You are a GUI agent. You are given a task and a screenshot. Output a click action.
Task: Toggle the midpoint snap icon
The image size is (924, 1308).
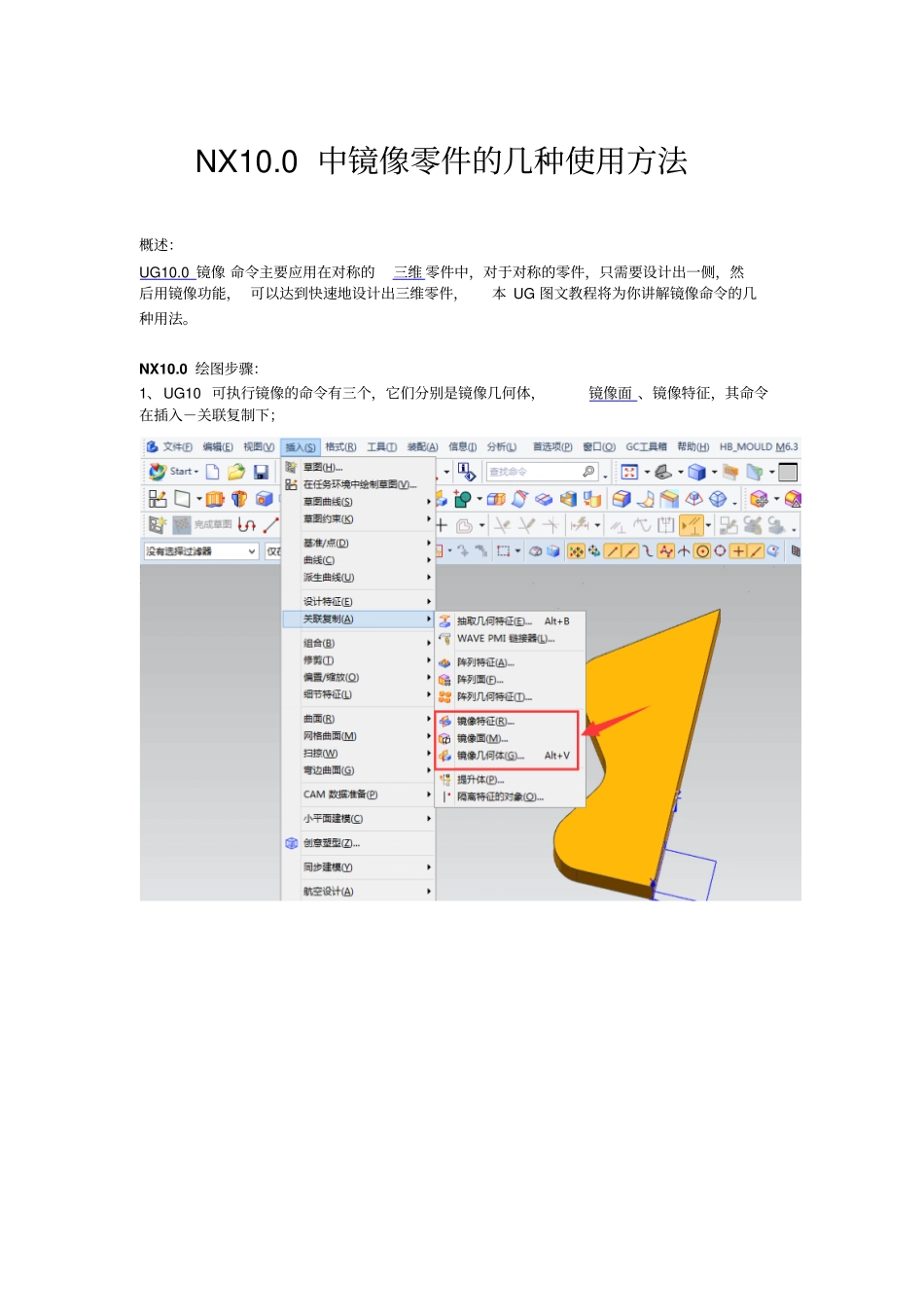click(x=630, y=550)
